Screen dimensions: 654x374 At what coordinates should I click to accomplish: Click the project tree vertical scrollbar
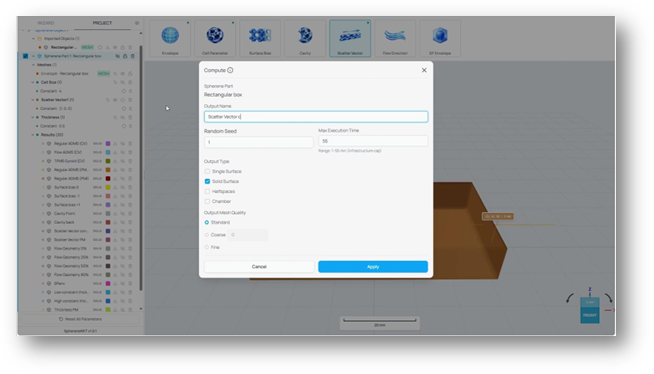tap(141, 167)
